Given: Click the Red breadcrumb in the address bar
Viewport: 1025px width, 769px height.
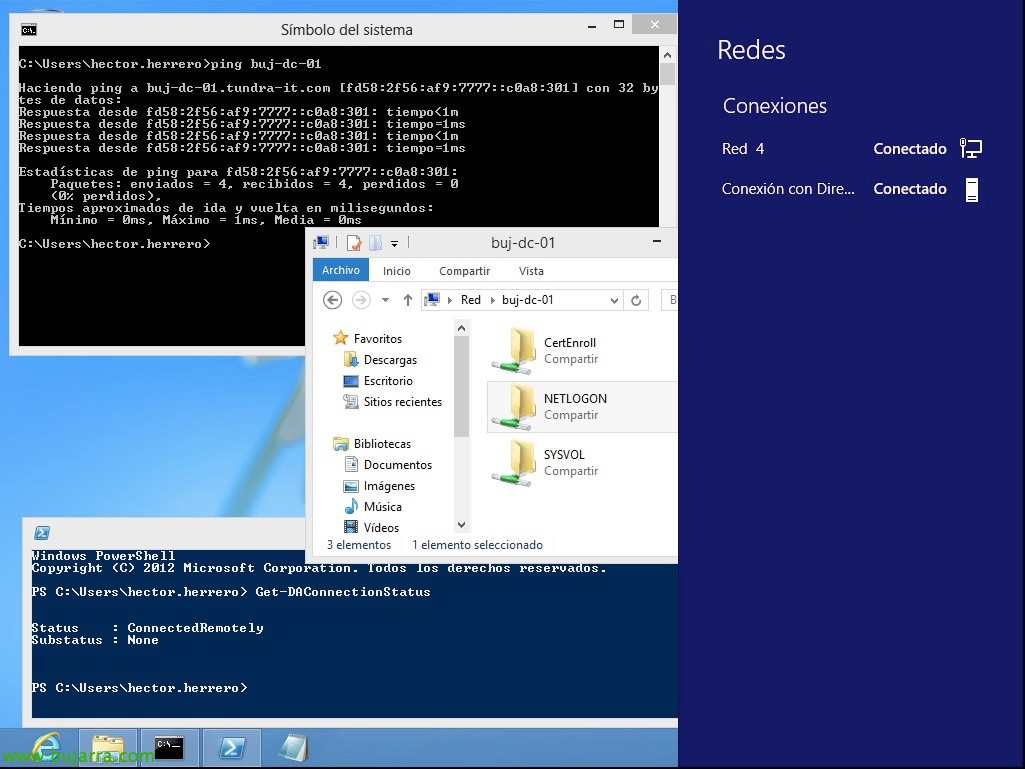Looking at the screenshot, I should [471, 299].
